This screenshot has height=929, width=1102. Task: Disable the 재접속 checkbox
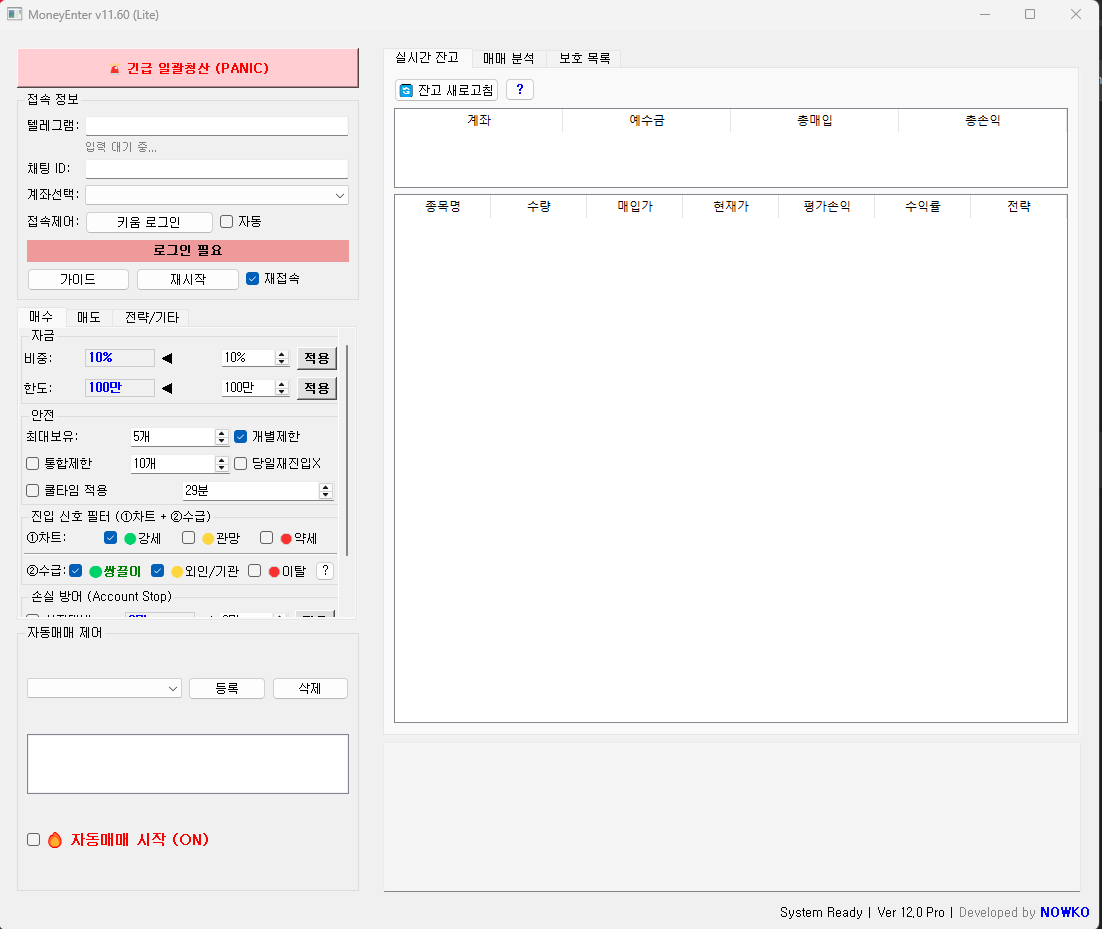pyautogui.click(x=252, y=278)
